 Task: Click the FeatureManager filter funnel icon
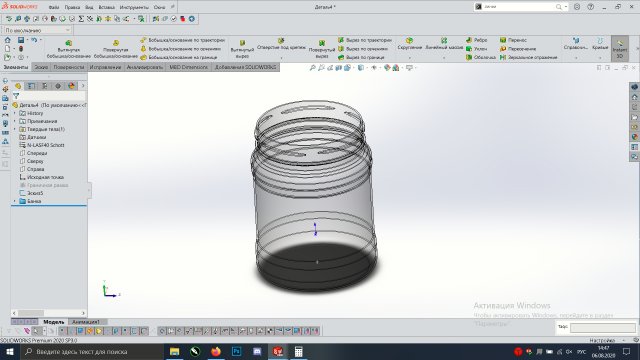16,96
